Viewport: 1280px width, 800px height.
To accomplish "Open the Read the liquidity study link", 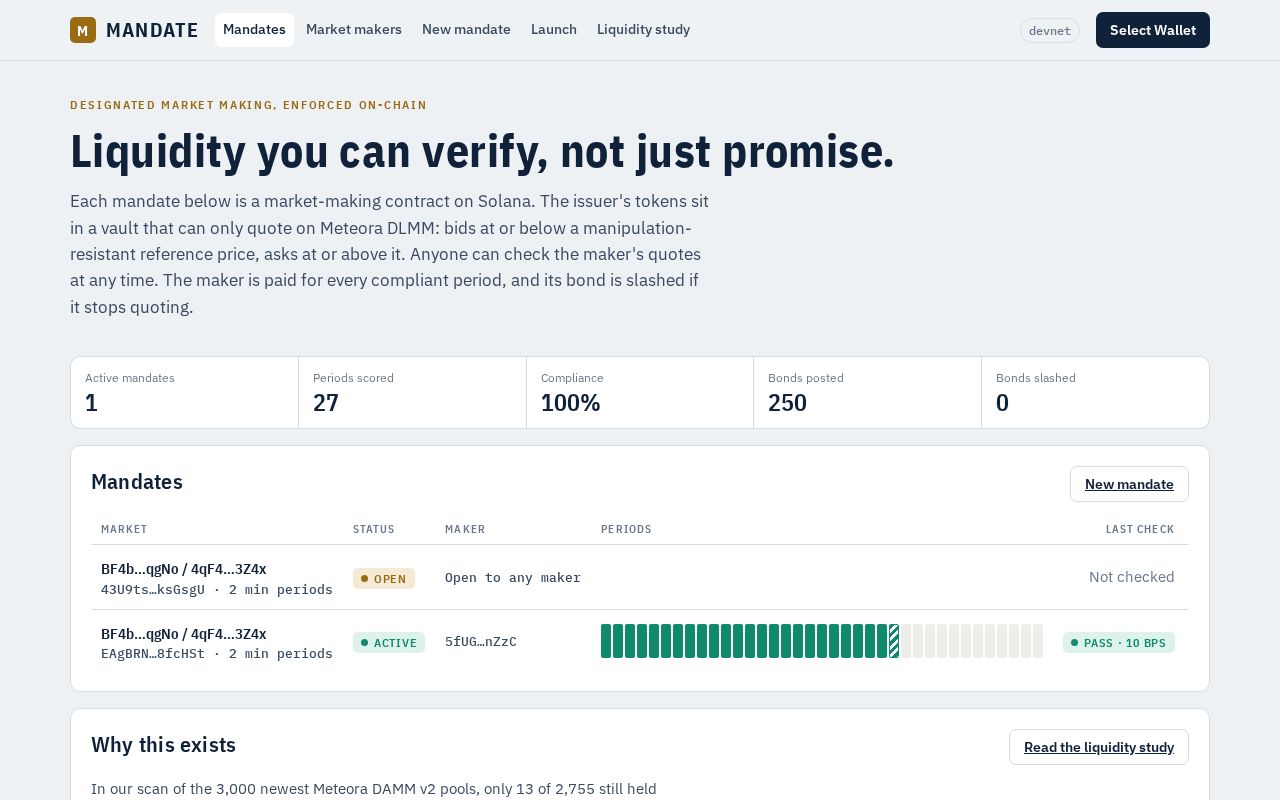I will [x=1099, y=747].
